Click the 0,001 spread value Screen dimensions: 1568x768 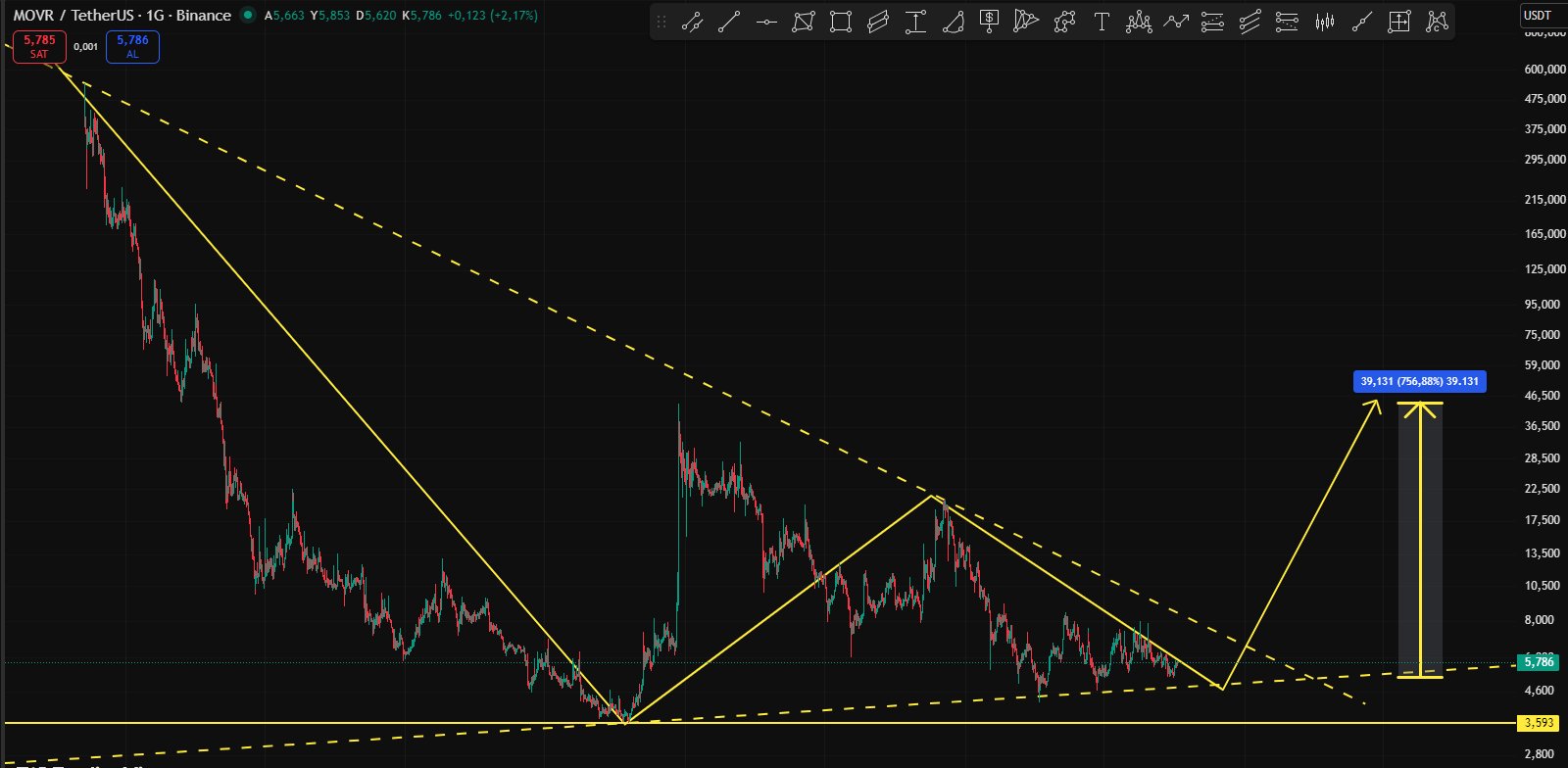(86, 47)
